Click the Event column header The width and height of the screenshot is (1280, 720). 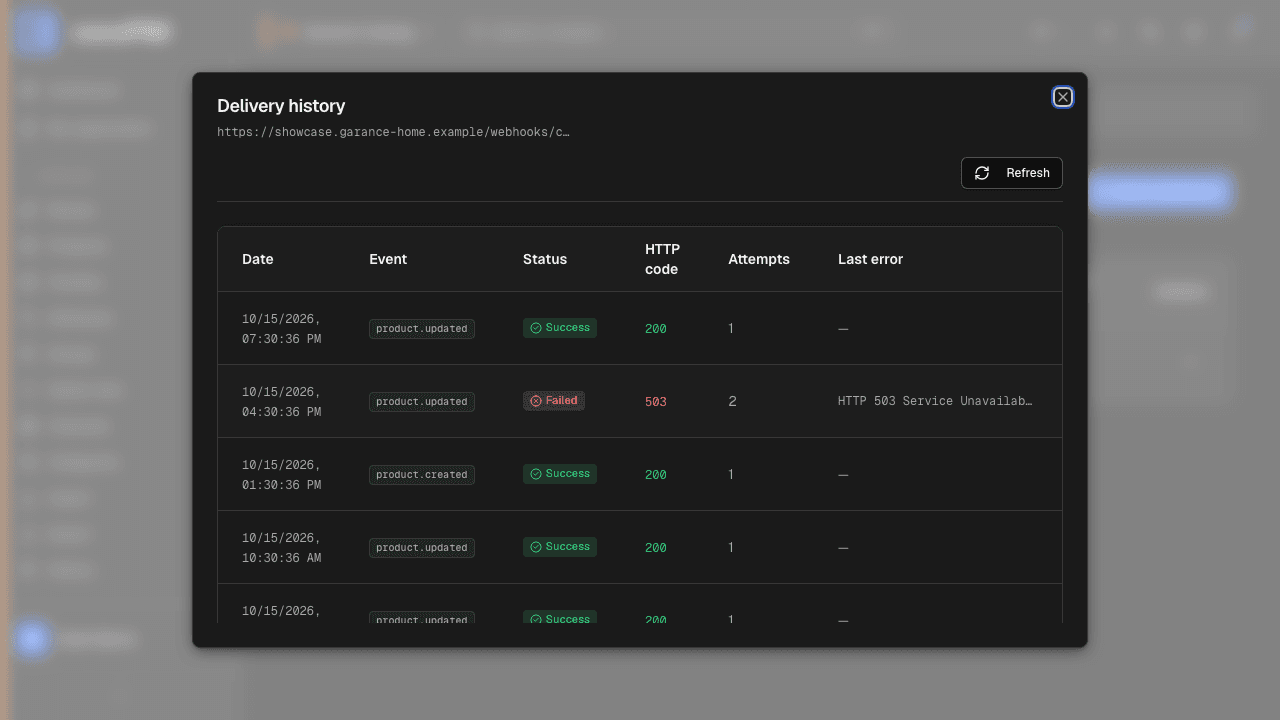pos(388,259)
